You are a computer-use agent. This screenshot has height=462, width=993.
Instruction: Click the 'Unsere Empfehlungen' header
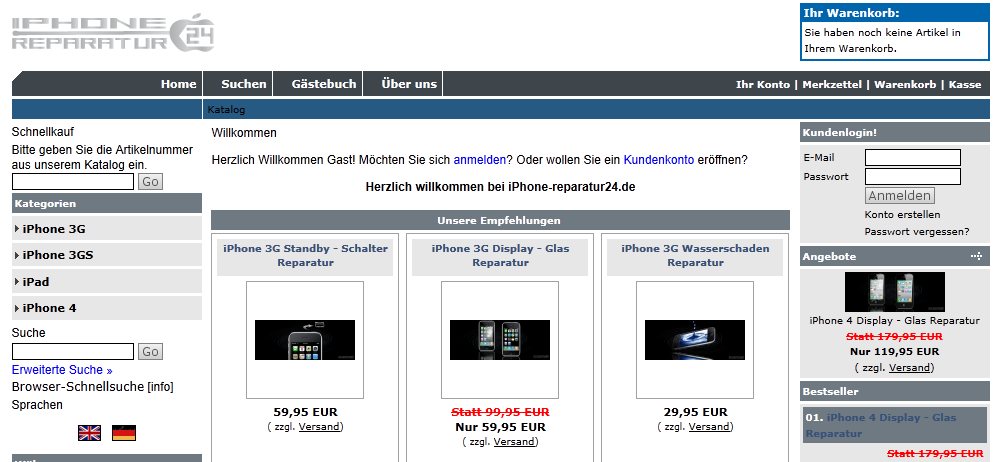pos(499,220)
